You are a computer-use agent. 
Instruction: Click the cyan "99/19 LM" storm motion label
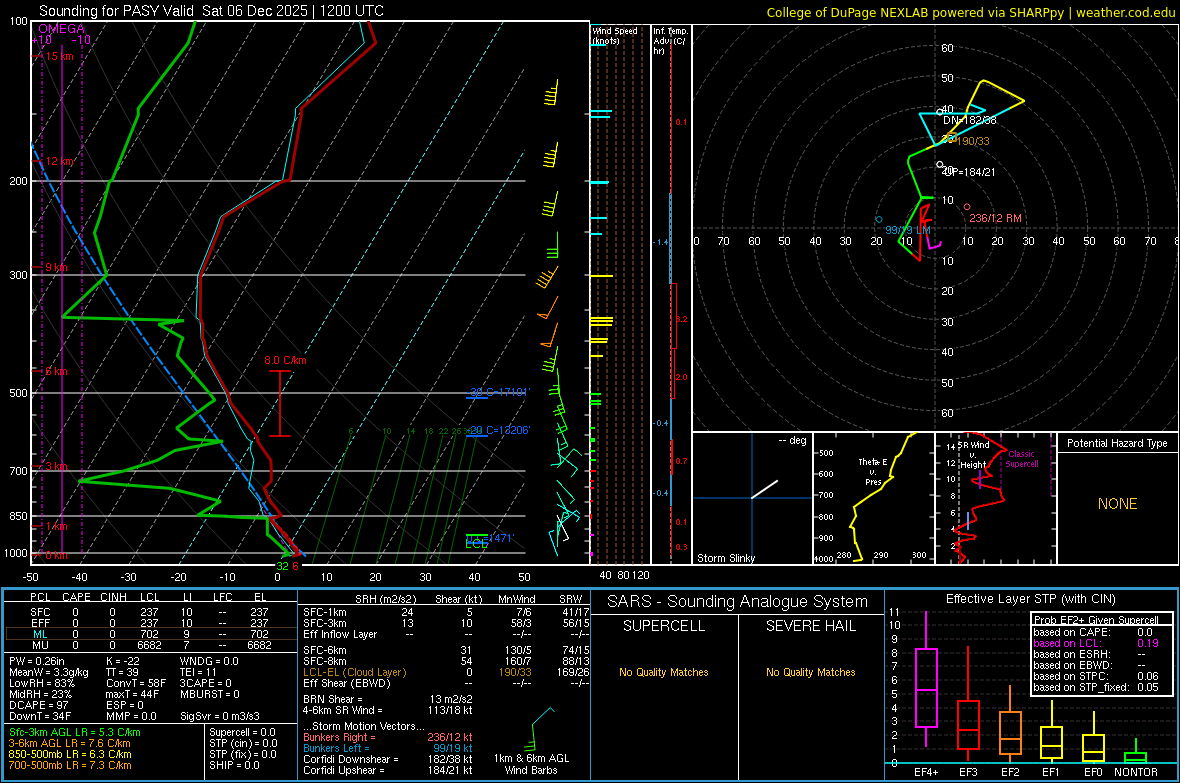coord(908,230)
